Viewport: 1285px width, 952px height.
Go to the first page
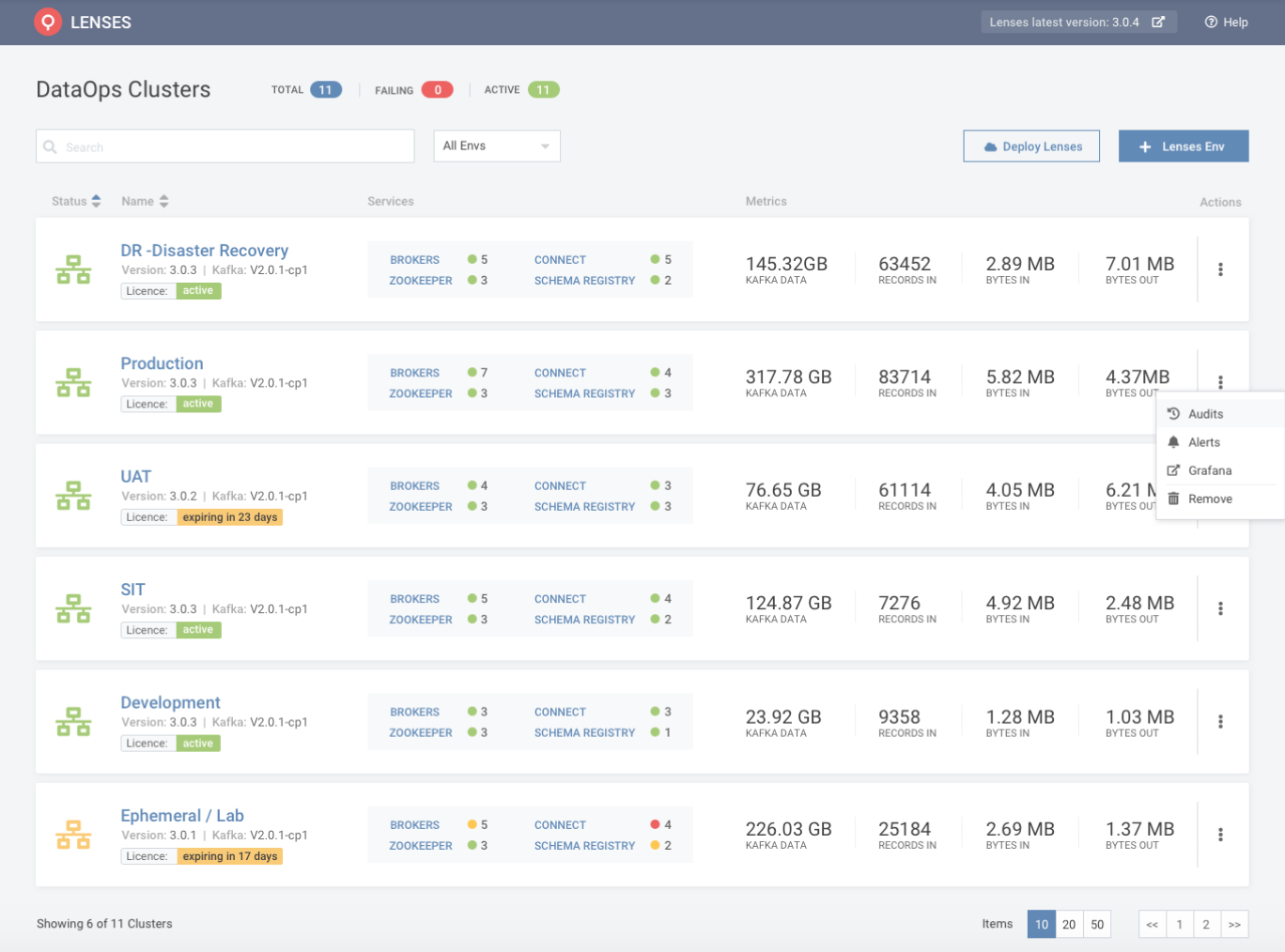1153,924
